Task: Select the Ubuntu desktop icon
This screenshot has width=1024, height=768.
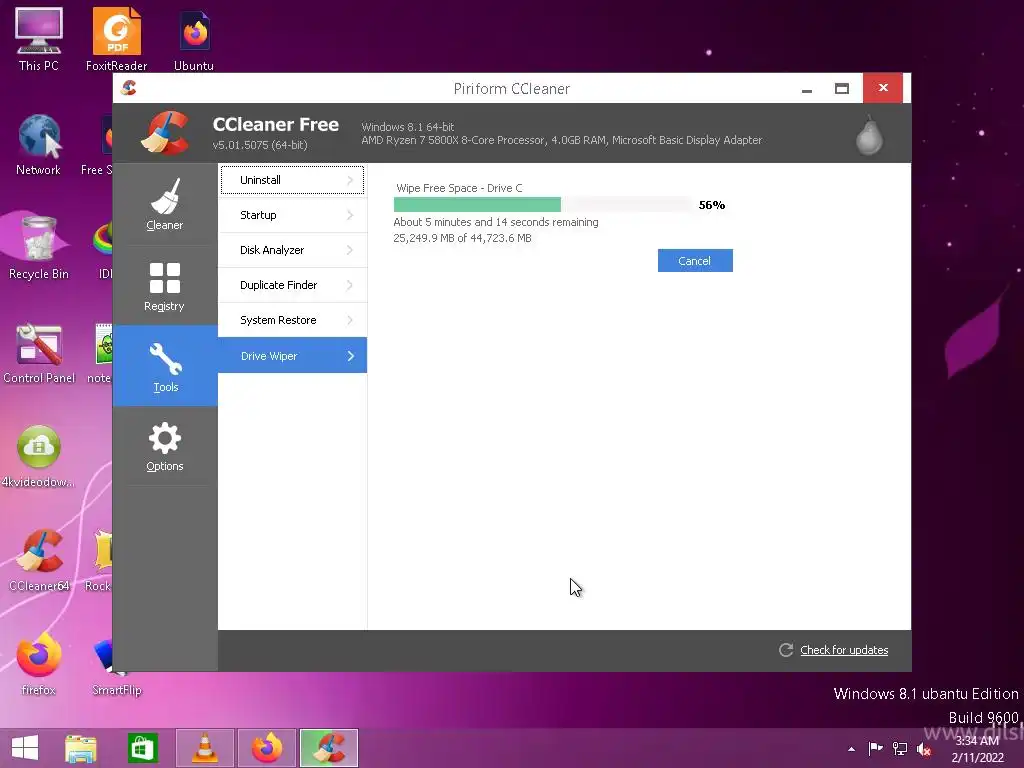Action: [194, 39]
